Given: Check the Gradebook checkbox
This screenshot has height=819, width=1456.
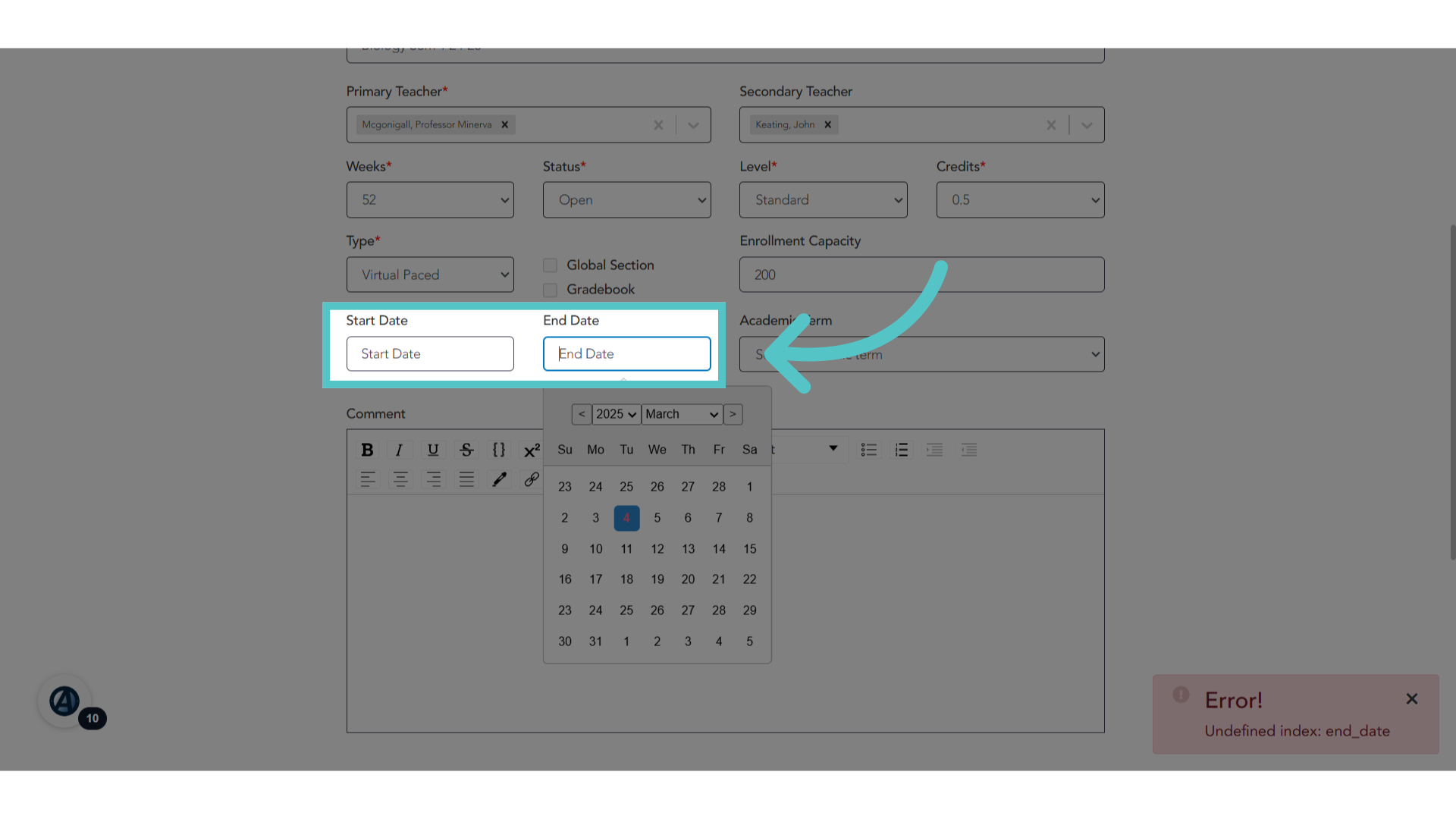Looking at the screenshot, I should [551, 290].
